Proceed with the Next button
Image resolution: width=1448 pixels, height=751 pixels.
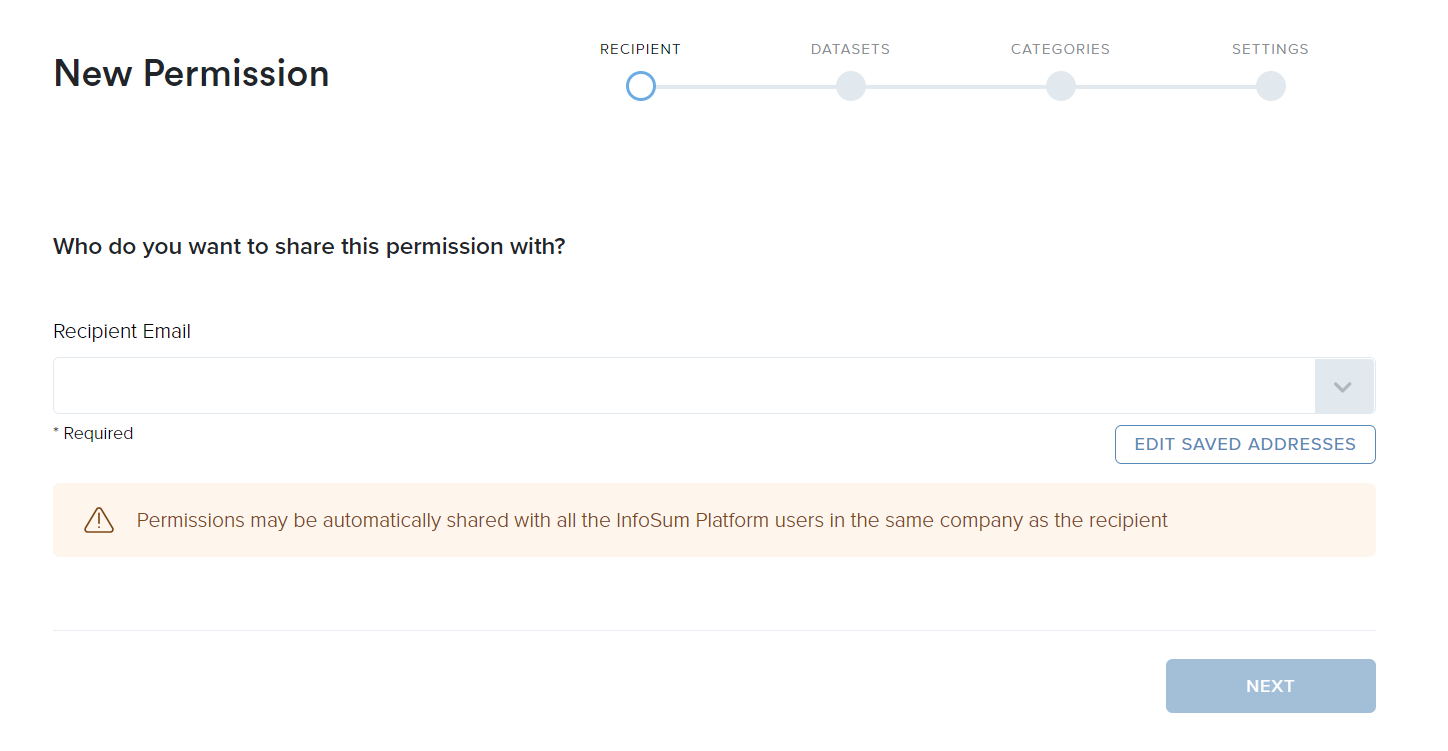tap(1271, 686)
